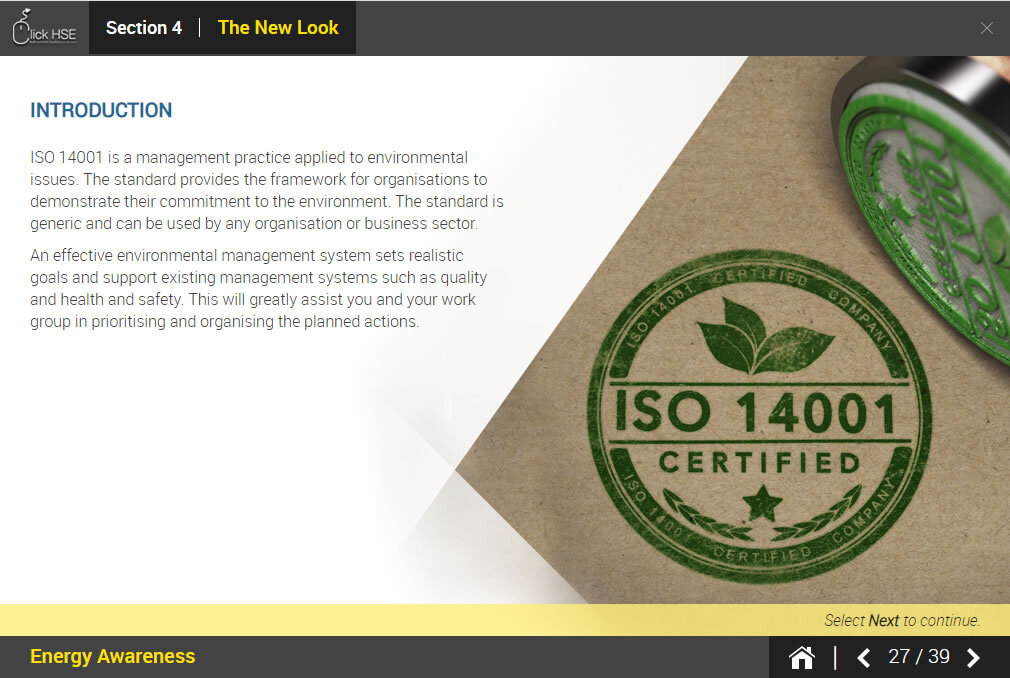Click the Select Next to continue prompt
This screenshot has height=678, width=1010.
902,621
